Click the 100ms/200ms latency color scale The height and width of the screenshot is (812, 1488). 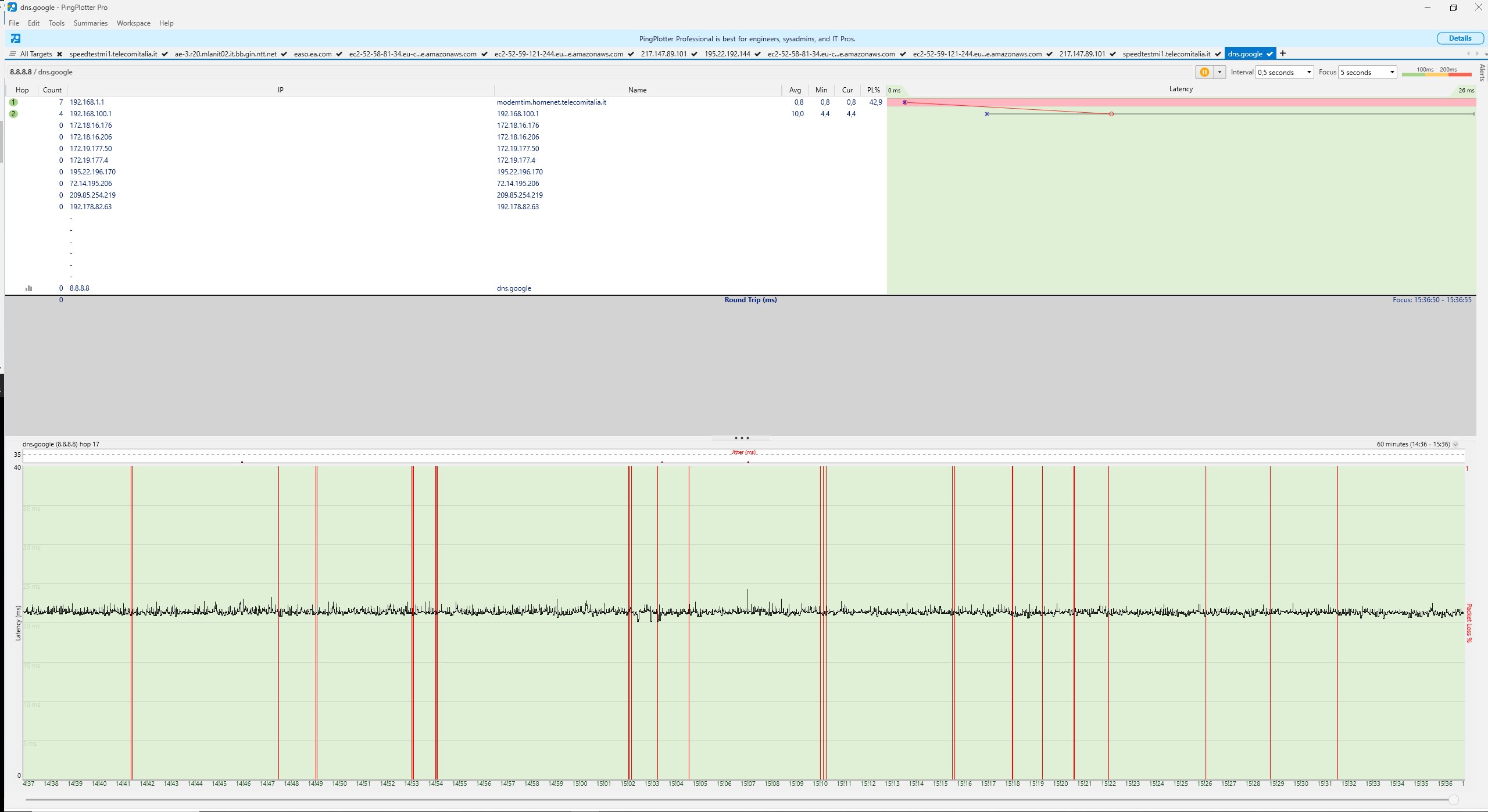pos(1436,72)
